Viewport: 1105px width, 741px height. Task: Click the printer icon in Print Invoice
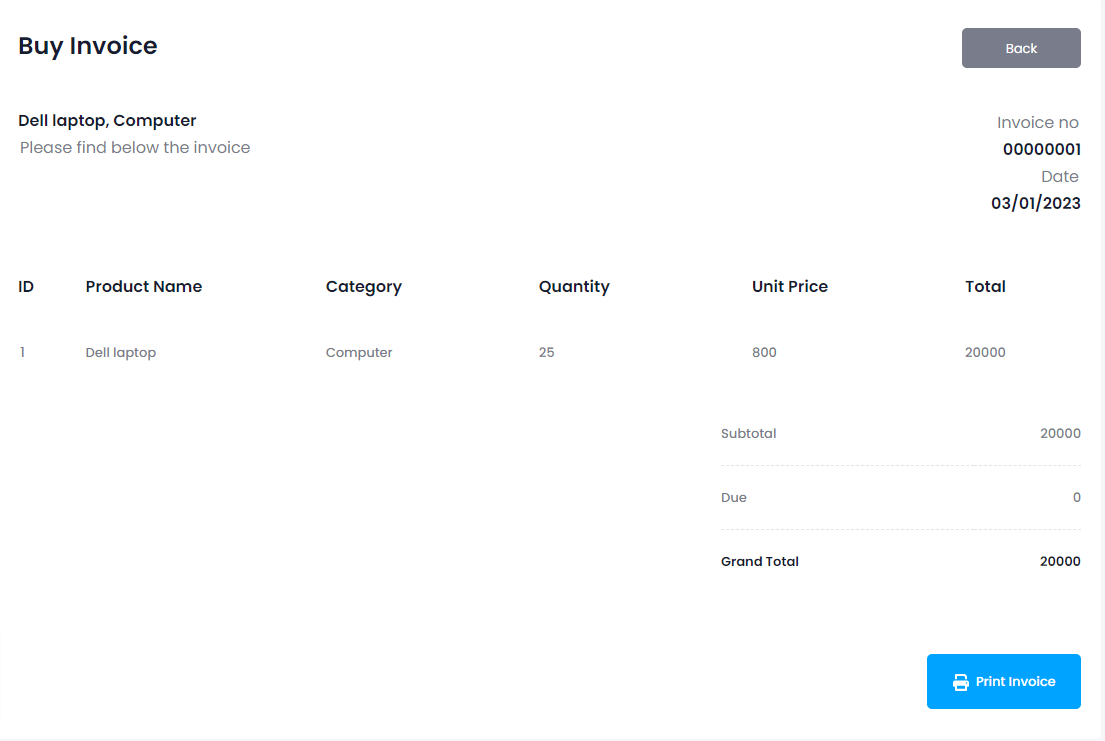click(960, 682)
